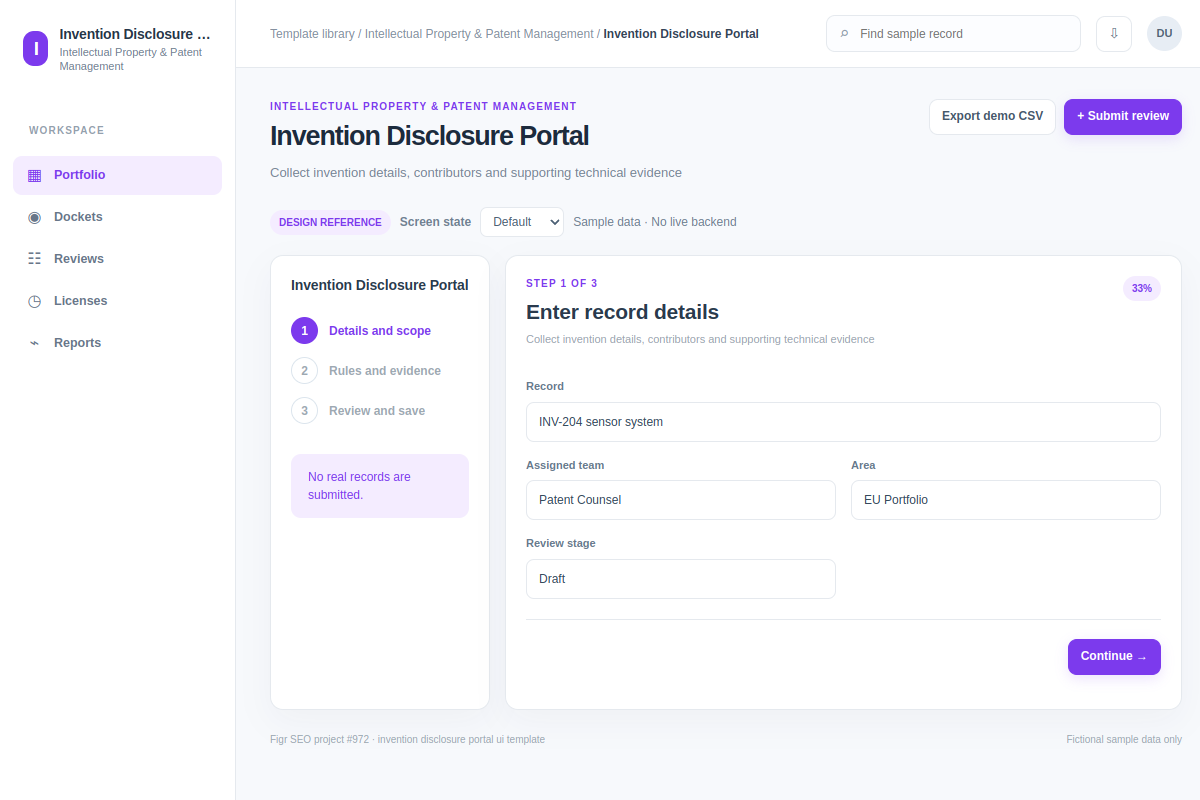Viewport: 1200px width, 800px height.
Task: Open the Screen state dropdown
Action: coord(522,222)
